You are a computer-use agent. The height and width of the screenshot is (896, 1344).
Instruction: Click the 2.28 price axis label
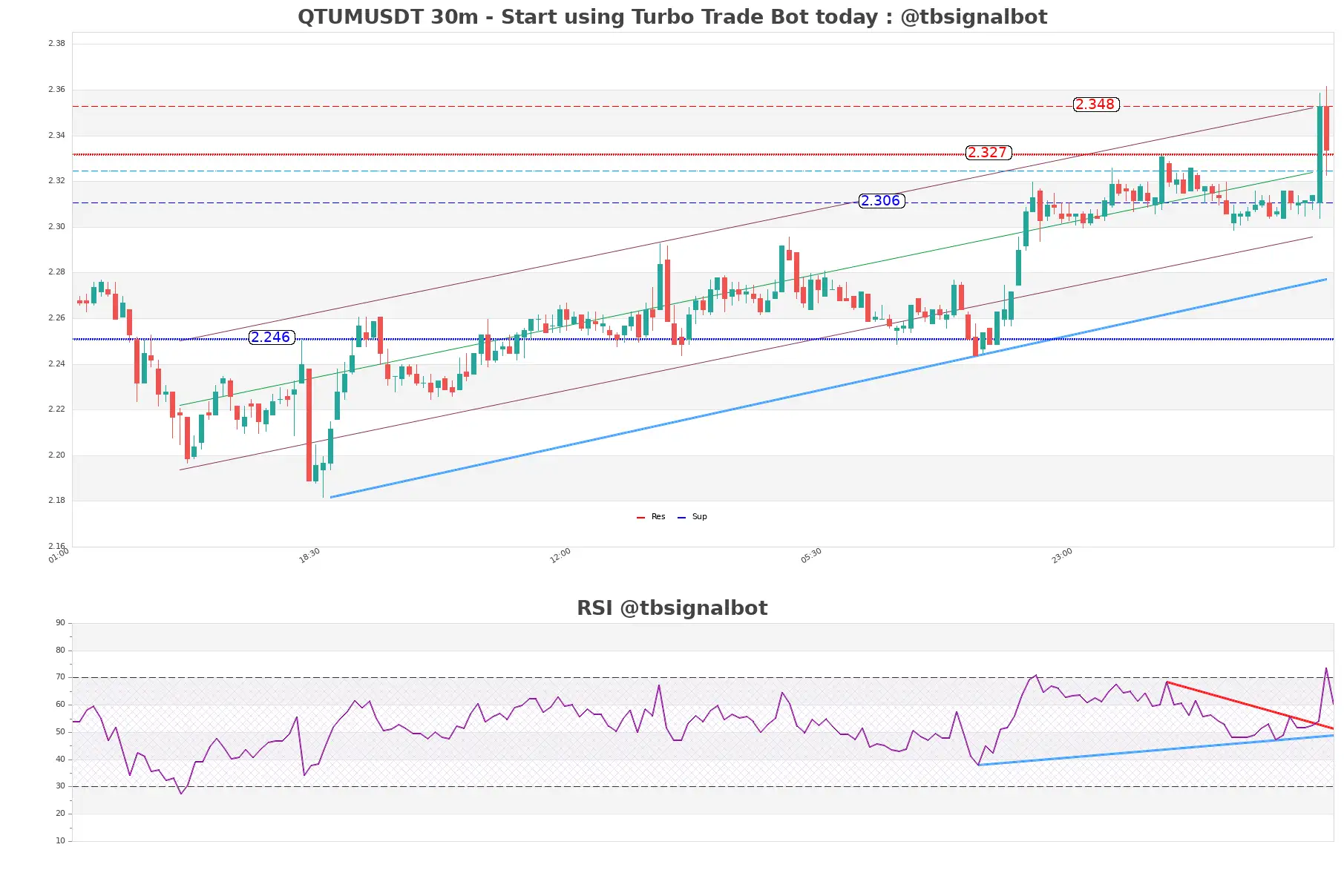click(x=56, y=272)
